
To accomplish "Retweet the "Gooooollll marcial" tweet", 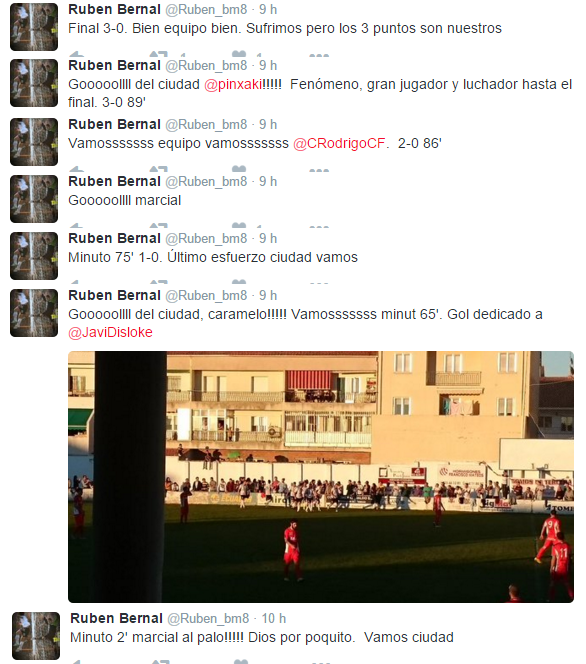I will click(159, 225).
